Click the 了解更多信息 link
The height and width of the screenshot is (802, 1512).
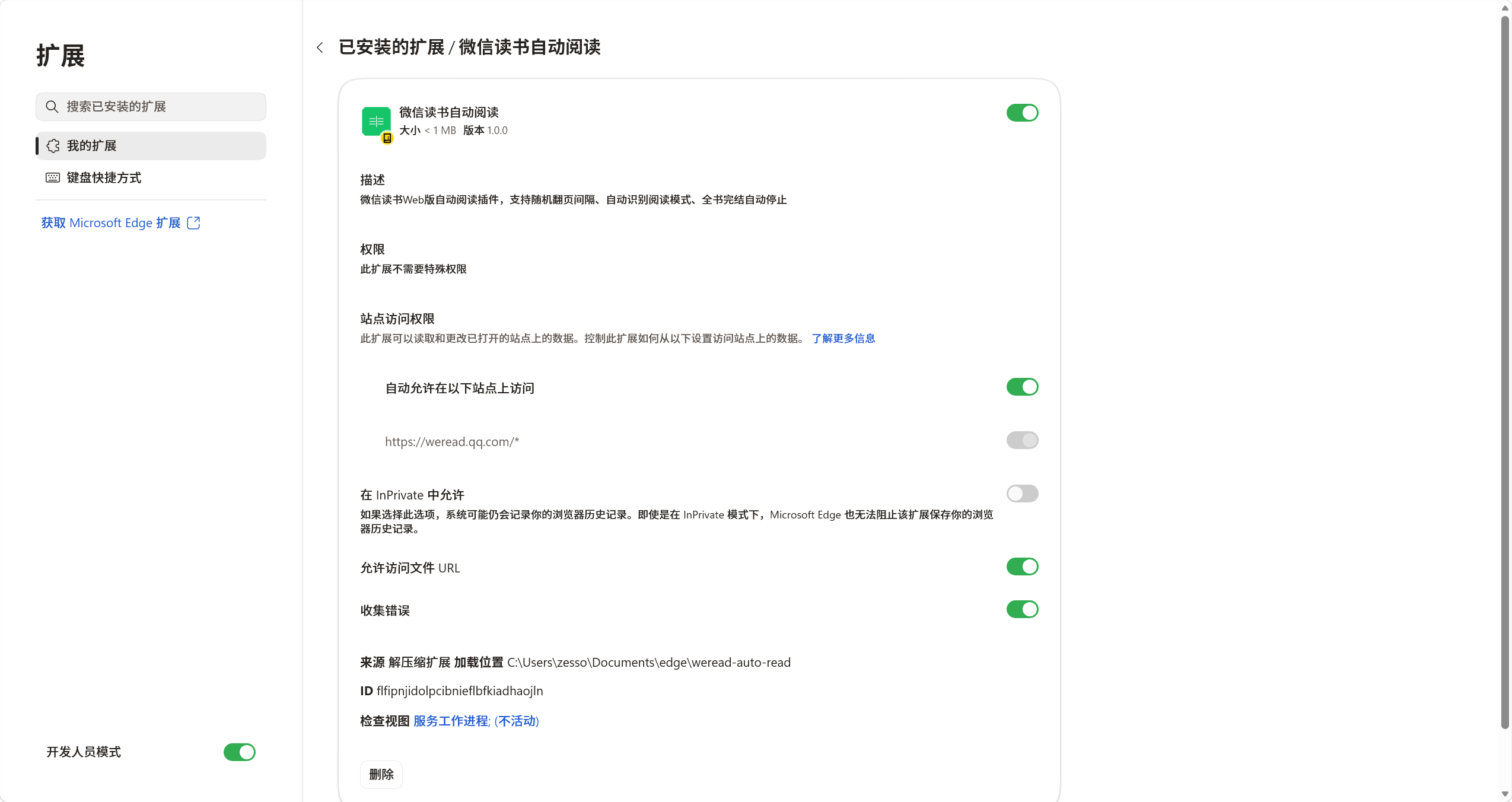(843, 338)
